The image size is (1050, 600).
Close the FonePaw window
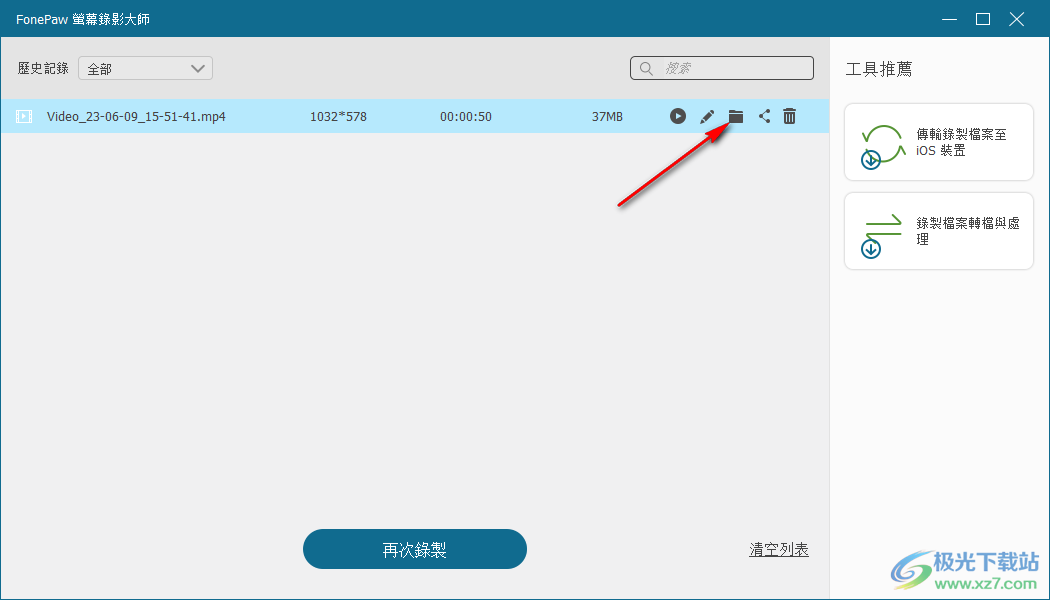click(1017, 19)
